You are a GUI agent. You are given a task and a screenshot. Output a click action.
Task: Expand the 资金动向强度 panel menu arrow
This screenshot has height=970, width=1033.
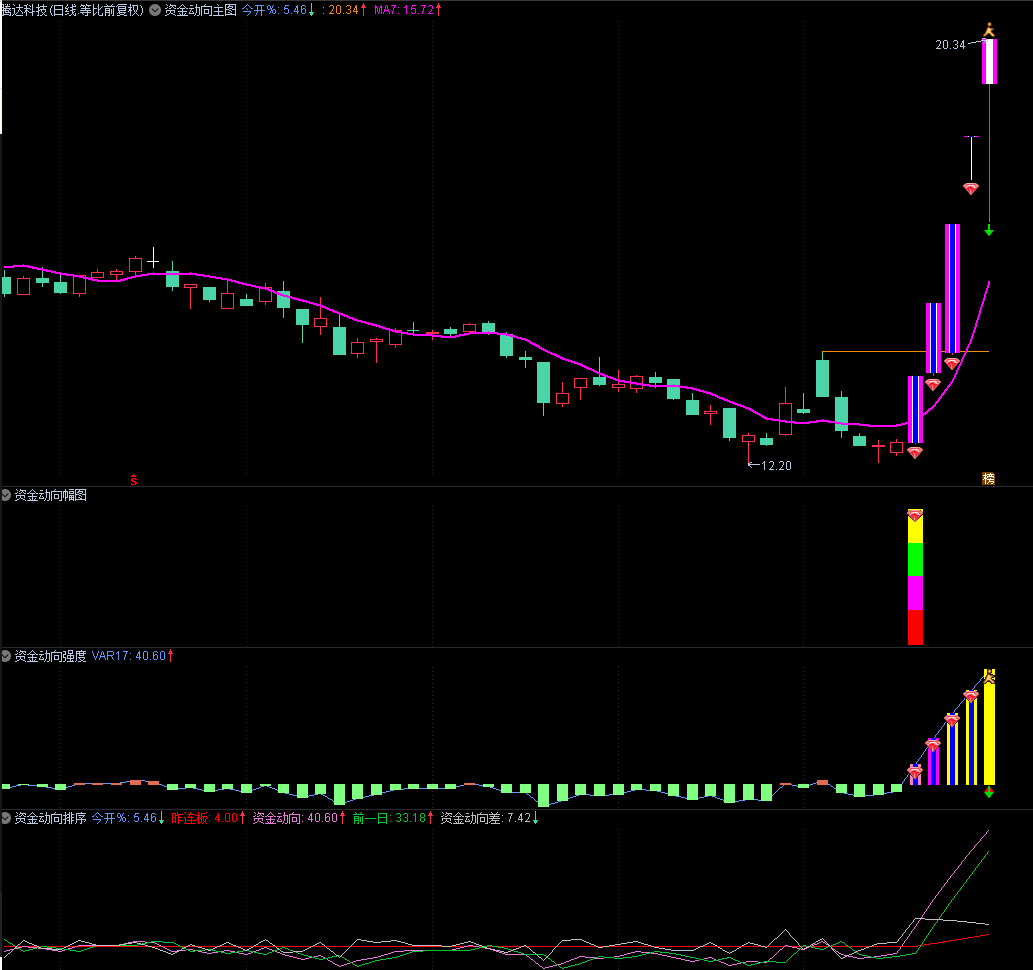[x=7, y=656]
